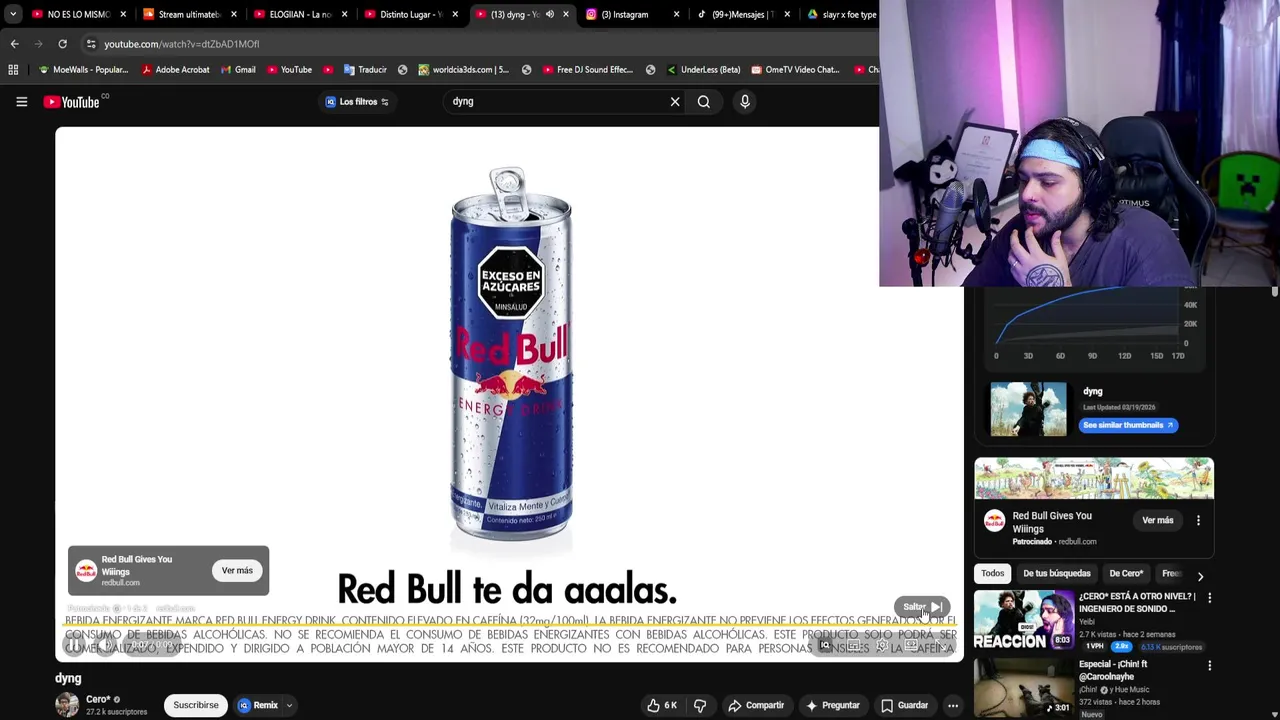Subscribe to Cero* with Suscribirse button
1280x720 pixels.
pos(196,705)
